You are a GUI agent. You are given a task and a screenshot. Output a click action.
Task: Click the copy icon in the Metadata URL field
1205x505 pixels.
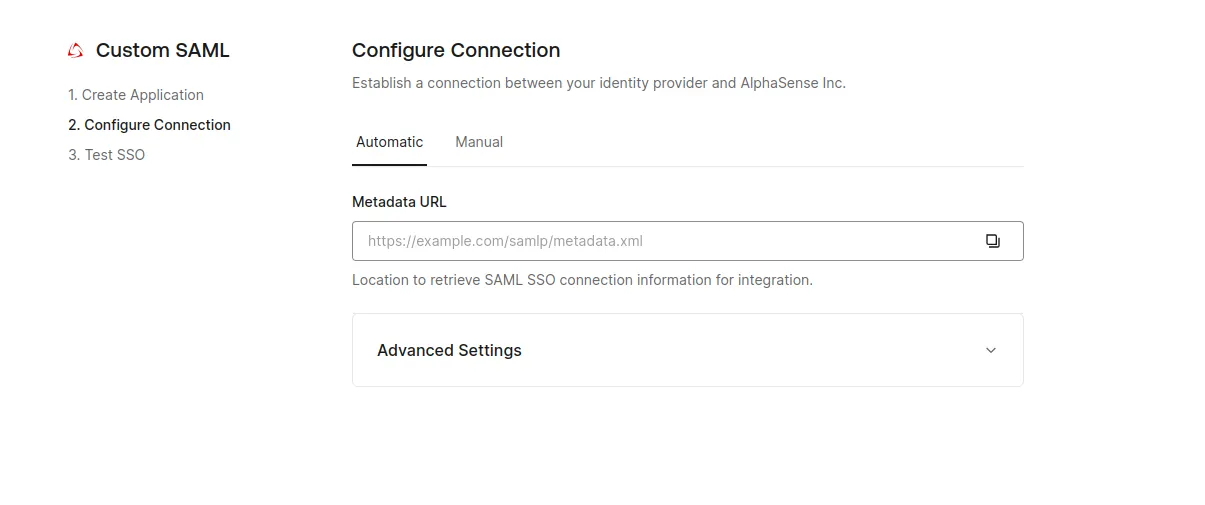[992, 241]
